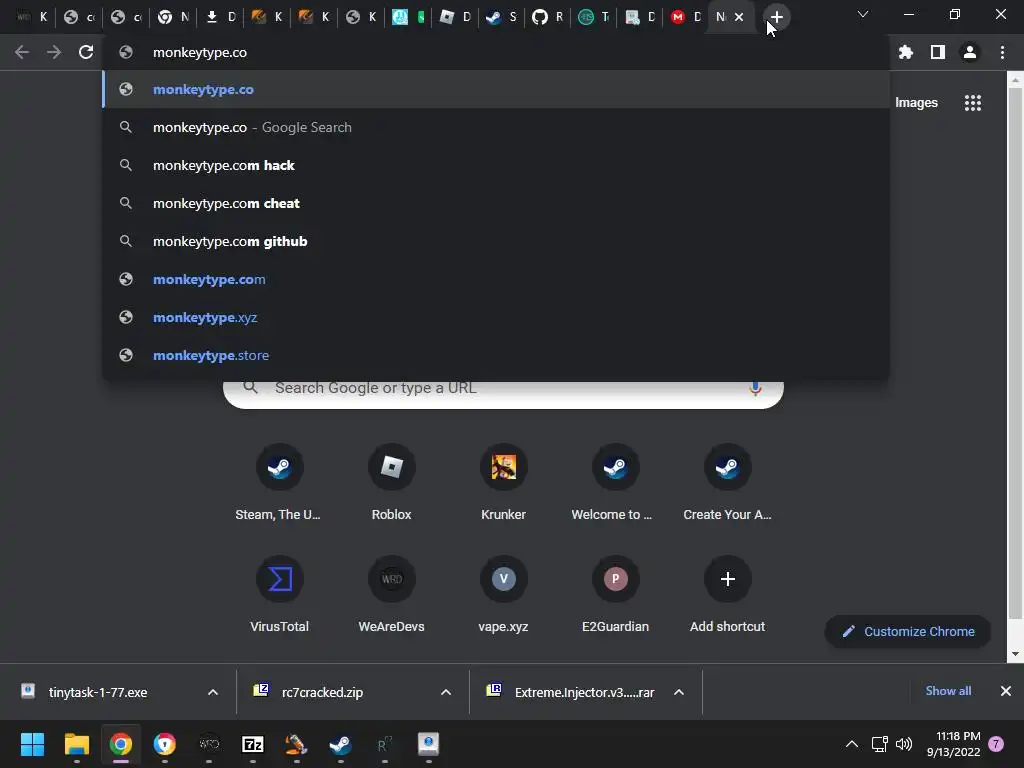Switch to the red M icon tab
This screenshot has height=768, width=1024.
(x=686, y=17)
